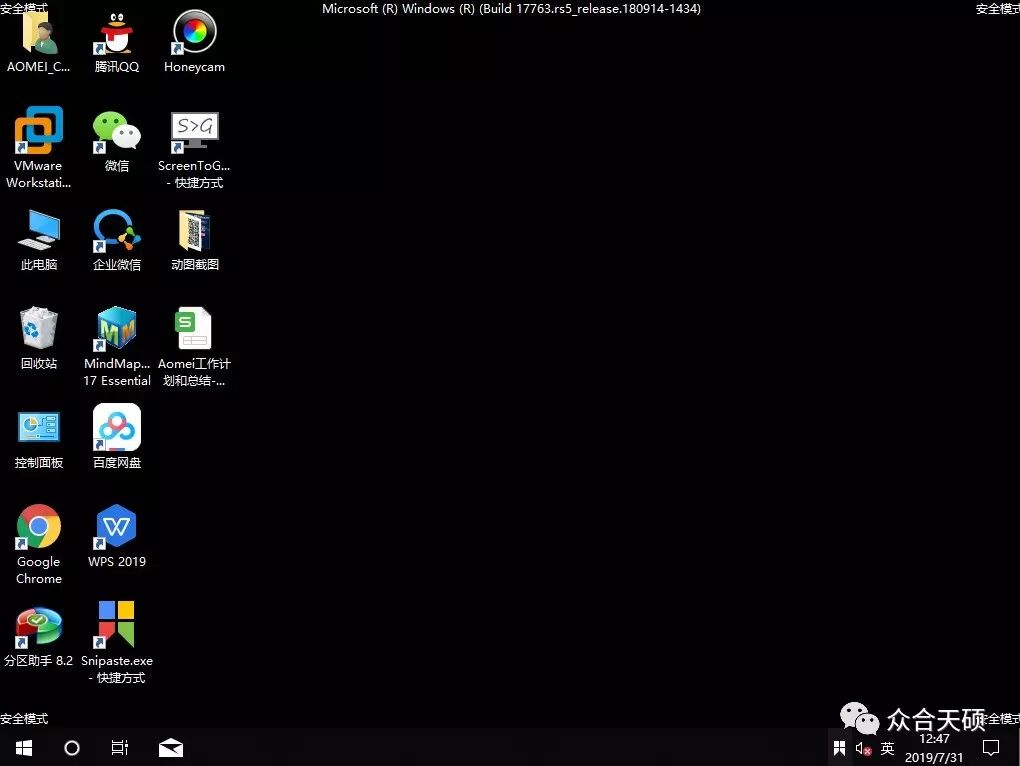
Task: Select the 动图截图 folder icon
Action: pyautogui.click(x=194, y=231)
